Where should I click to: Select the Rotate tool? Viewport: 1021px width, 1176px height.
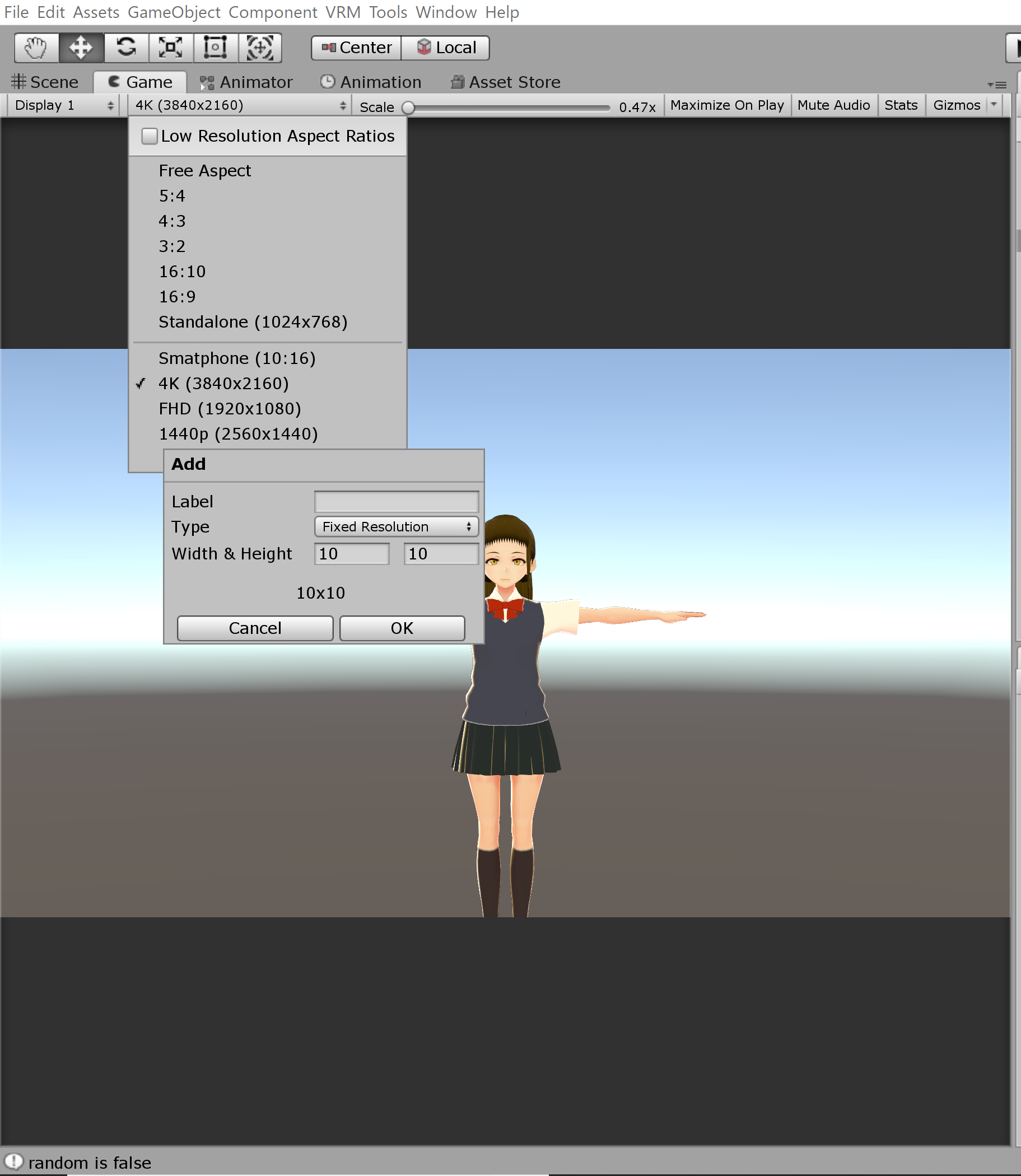[126, 48]
